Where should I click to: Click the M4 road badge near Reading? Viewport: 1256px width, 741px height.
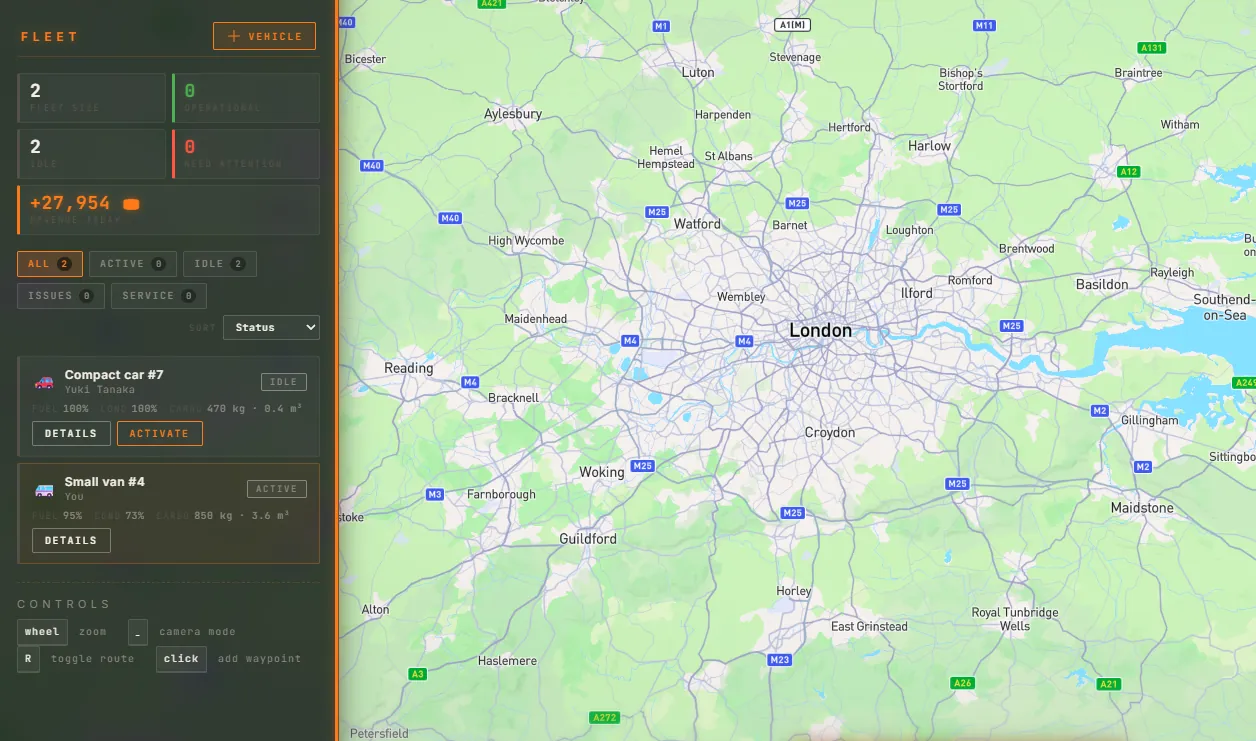pyautogui.click(x=470, y=382)
